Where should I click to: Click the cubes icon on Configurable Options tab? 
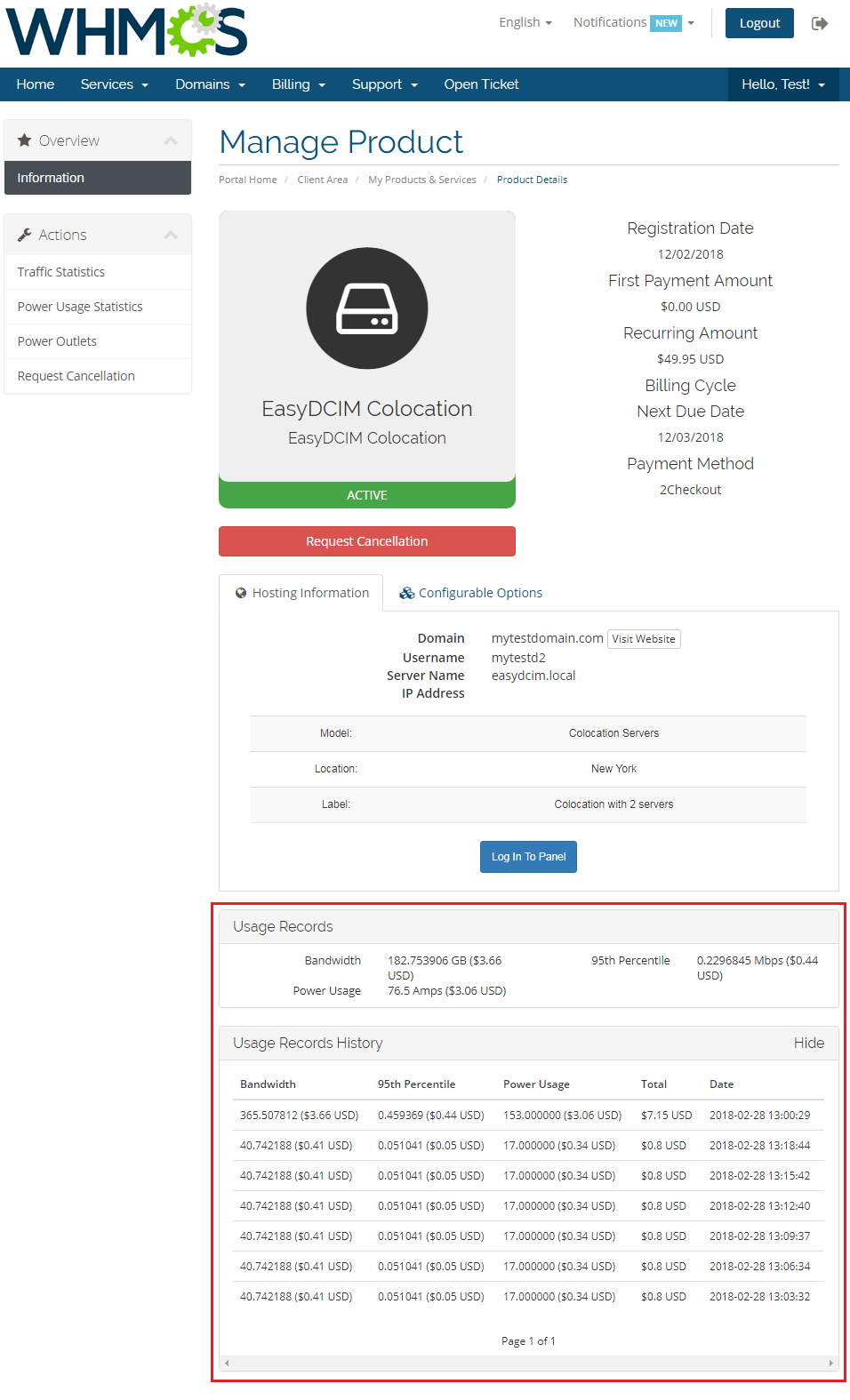[406, 593]
